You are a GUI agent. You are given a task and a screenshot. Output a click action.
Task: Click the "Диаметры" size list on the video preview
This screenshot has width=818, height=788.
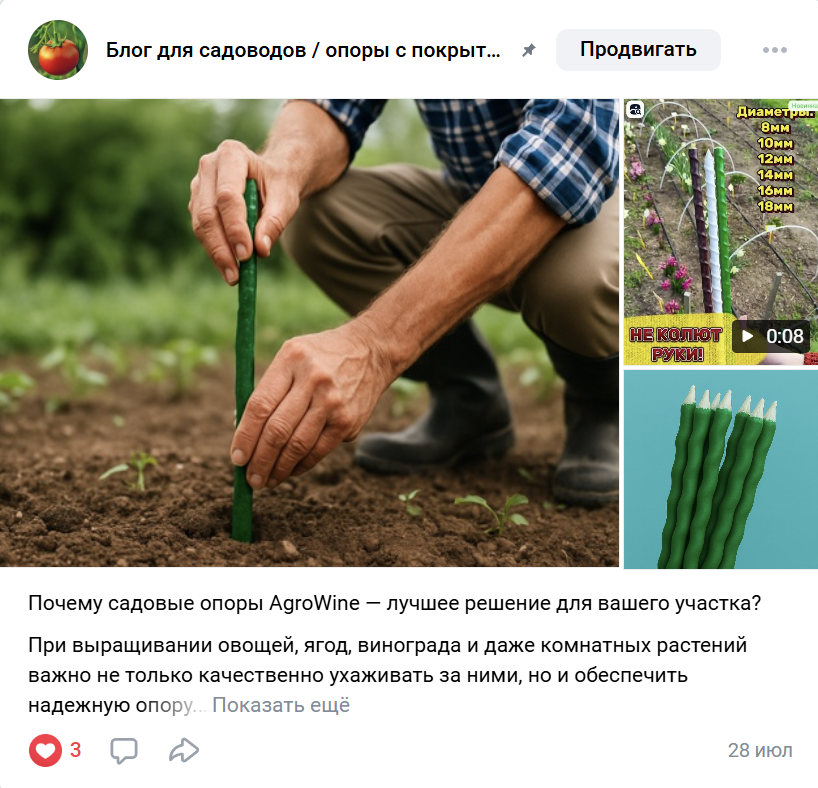775,159
